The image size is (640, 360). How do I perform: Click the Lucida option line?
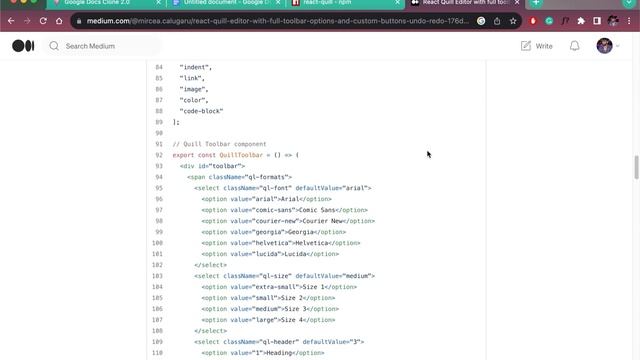[270, 254]
